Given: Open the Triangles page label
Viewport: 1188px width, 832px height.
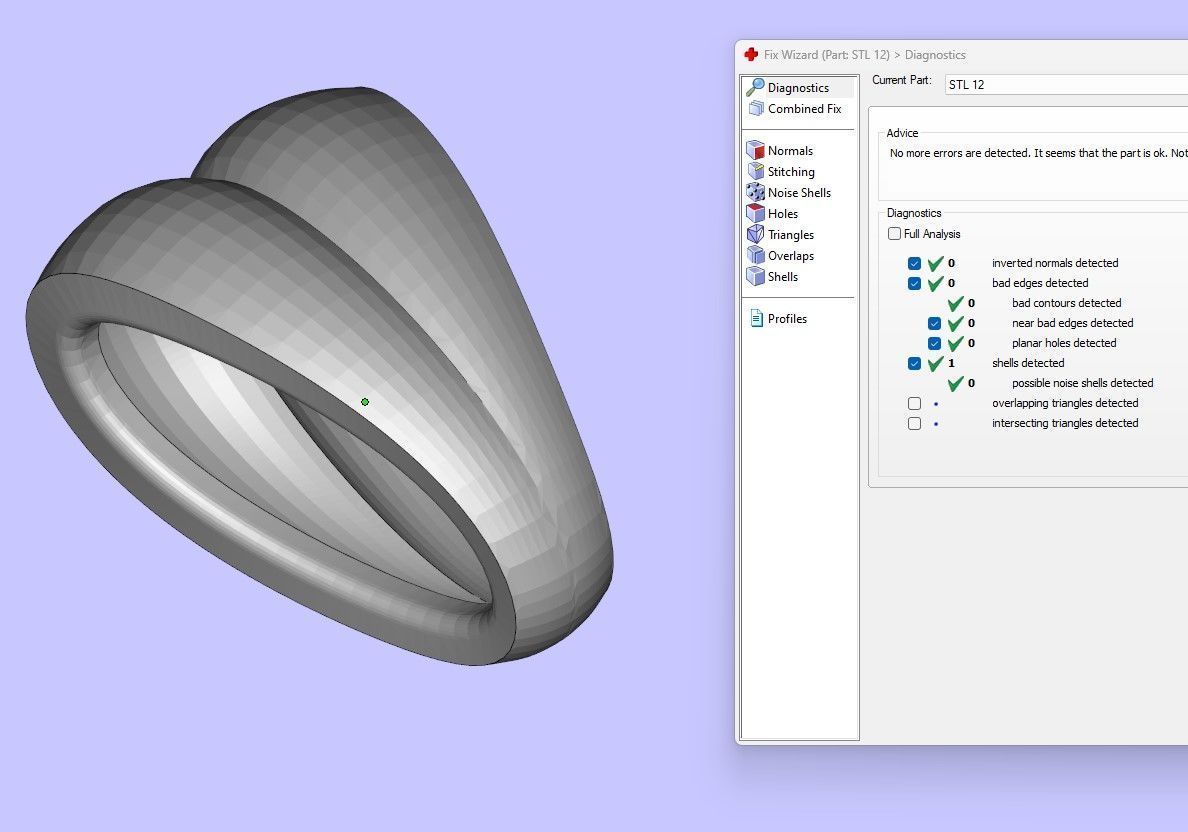Looking at the screenshot, I should (791, 235).
